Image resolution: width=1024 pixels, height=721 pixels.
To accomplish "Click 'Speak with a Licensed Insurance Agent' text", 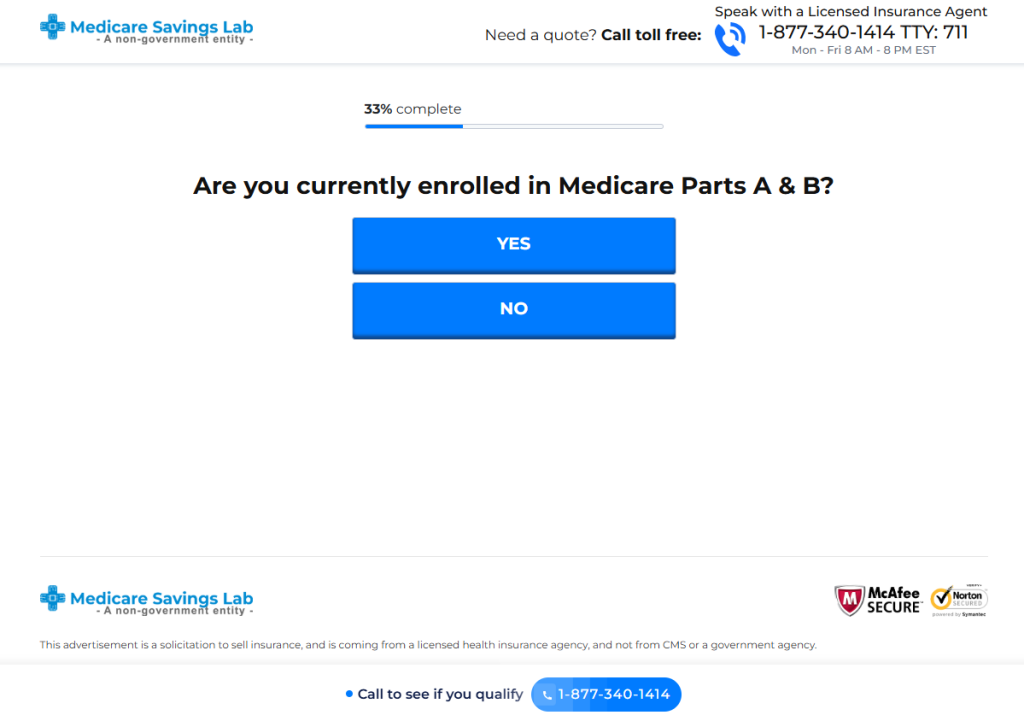I will [850, 12].
